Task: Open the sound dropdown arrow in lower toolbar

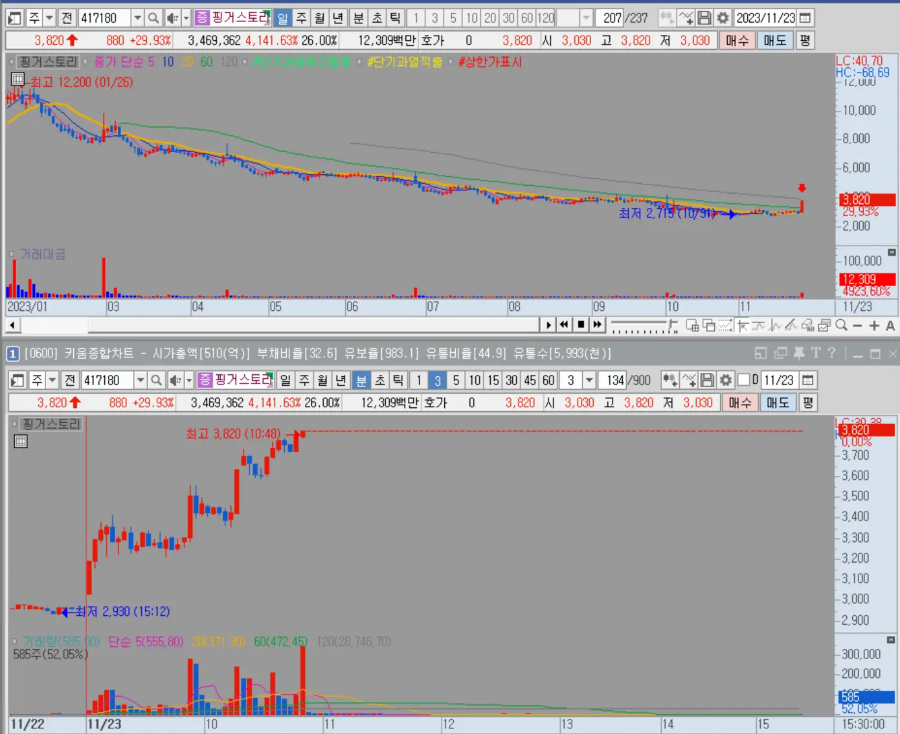Action: [189, 380]
